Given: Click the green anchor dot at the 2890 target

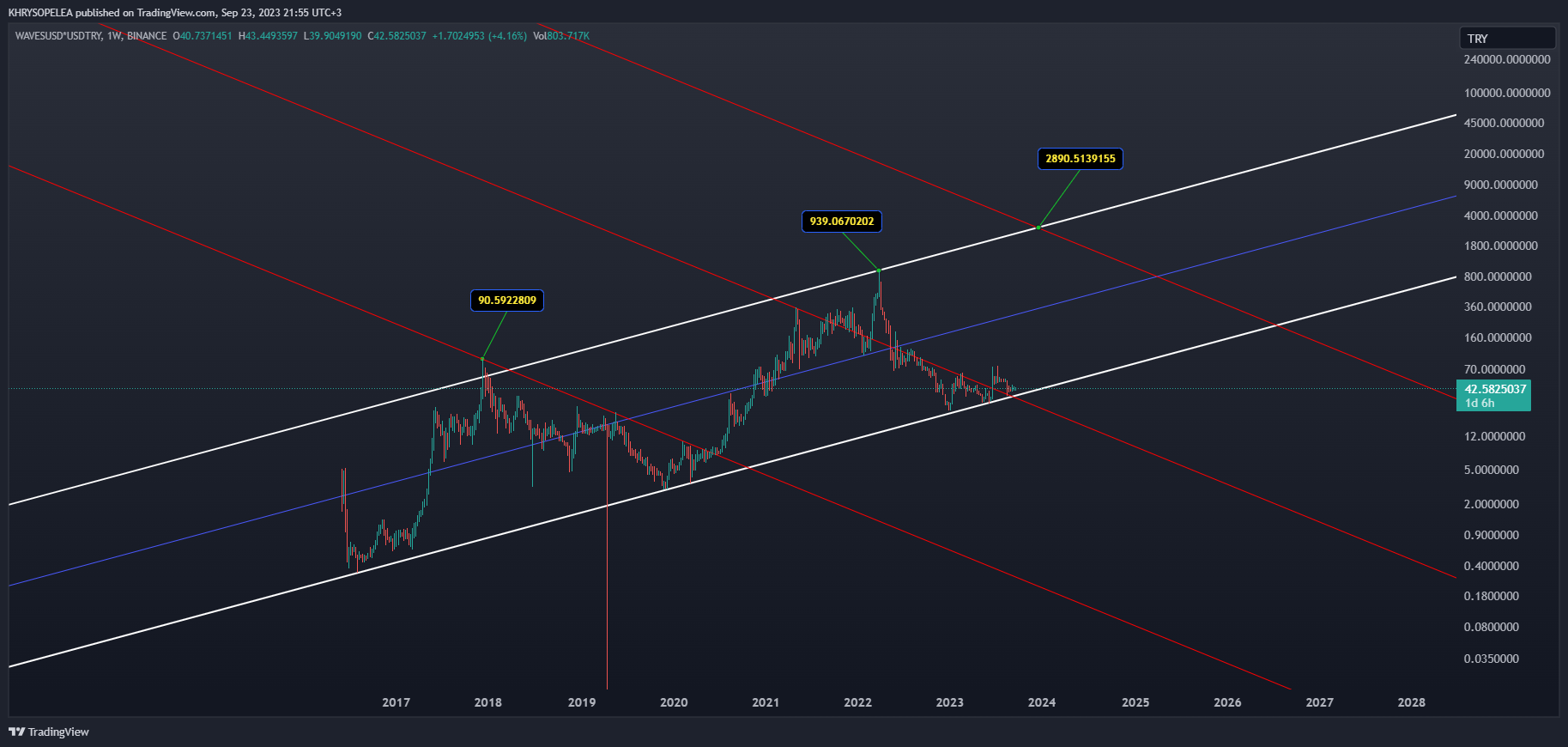Looking at the screenshot, I should point(1038,228).
